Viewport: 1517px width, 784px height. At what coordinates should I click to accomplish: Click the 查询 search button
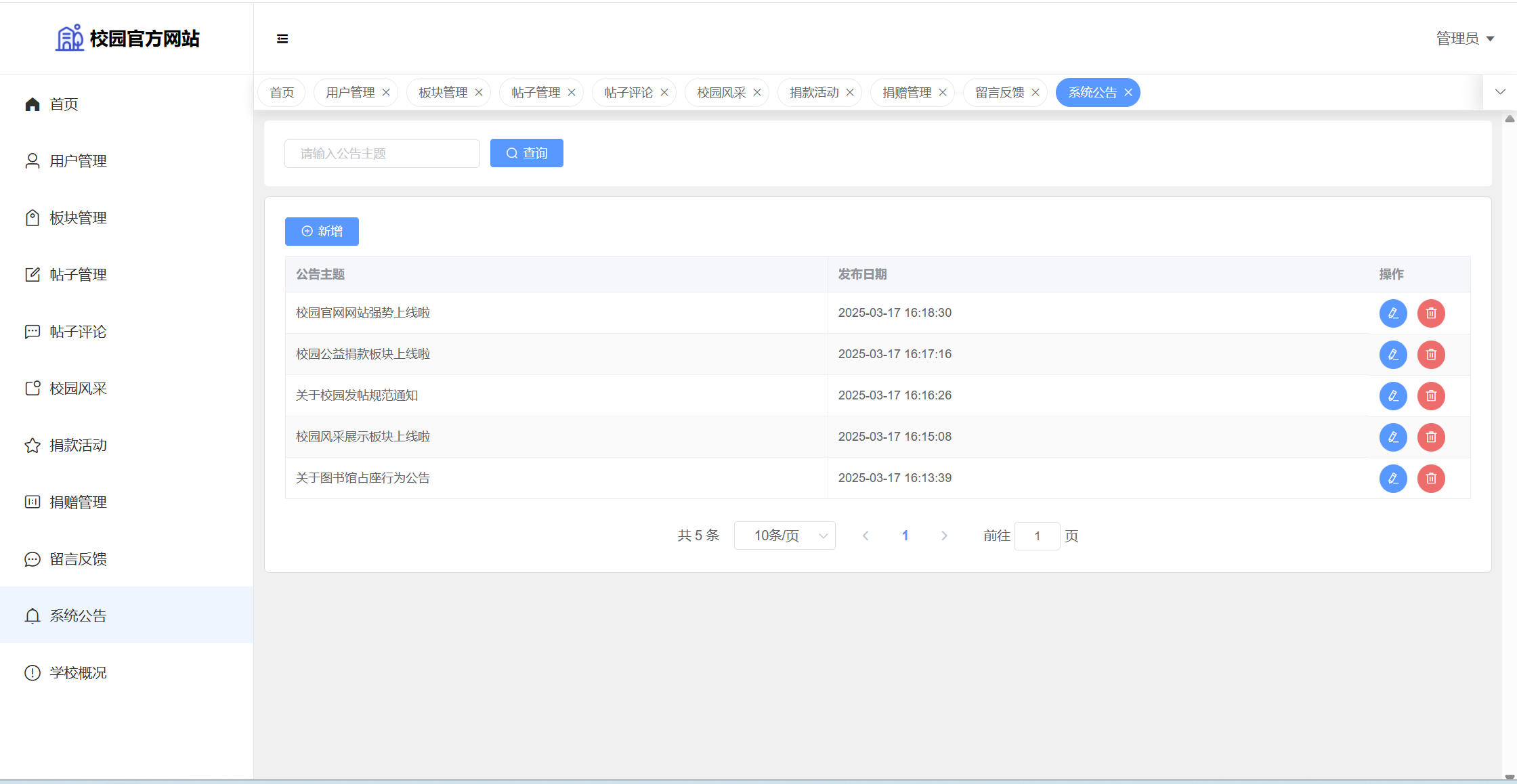(x=526, y=153)
